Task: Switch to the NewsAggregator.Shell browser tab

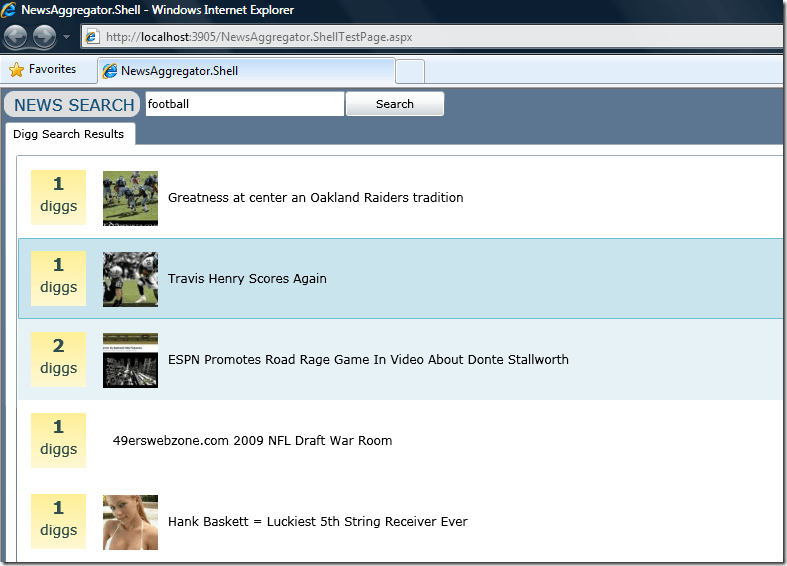Action: (246, 71)
